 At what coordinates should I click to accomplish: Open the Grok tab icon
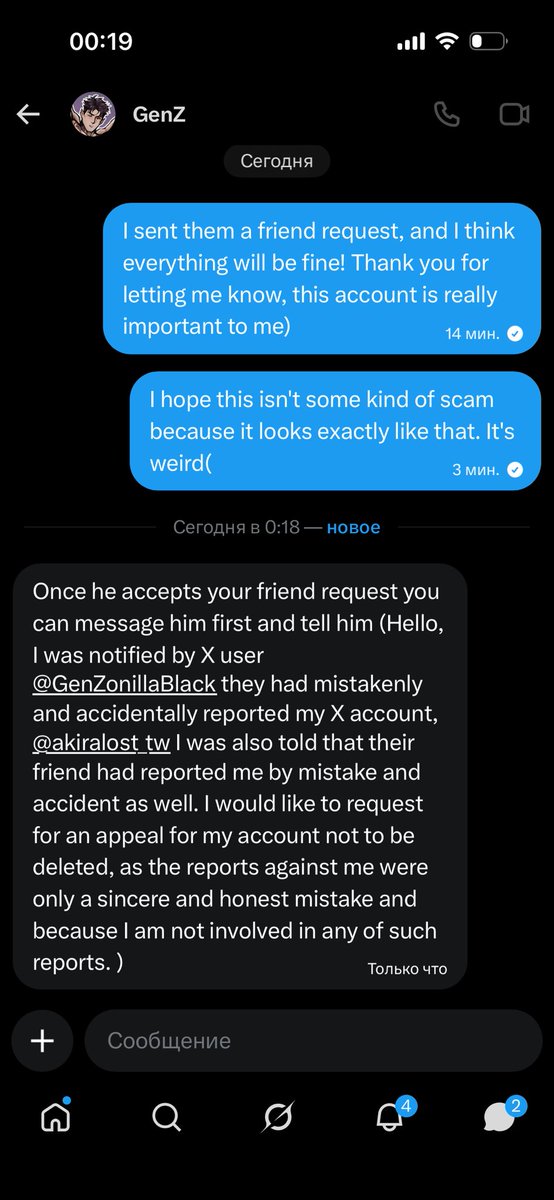pos(277,1117)
